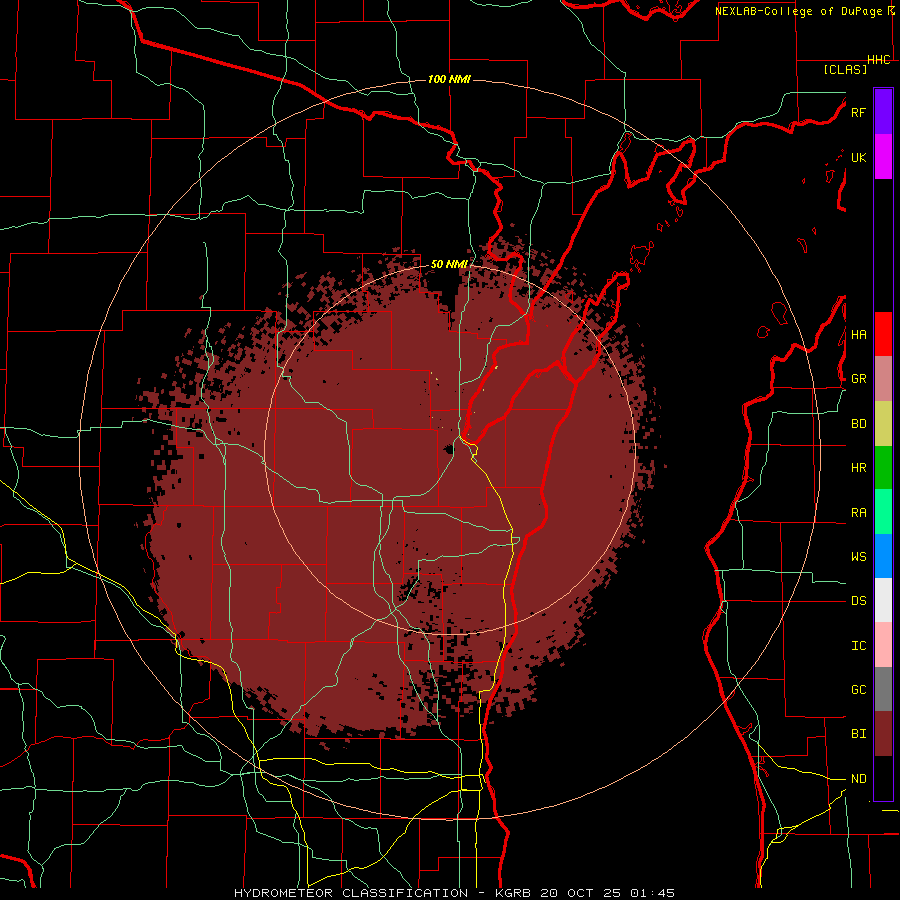This screenshot has height=900, width=900.
Task: Select the yellow BD legend swatch
Action: click(x=883, y=424)
